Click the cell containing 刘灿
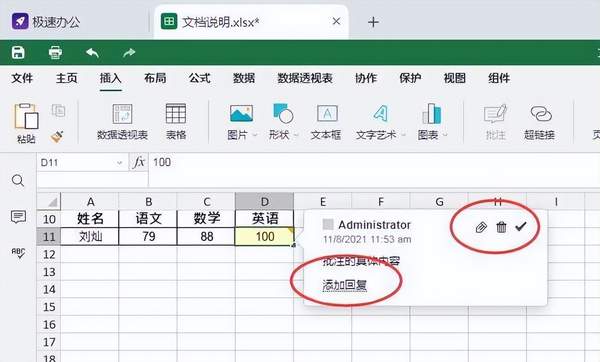The image size is (600, 362). point(90,236)
